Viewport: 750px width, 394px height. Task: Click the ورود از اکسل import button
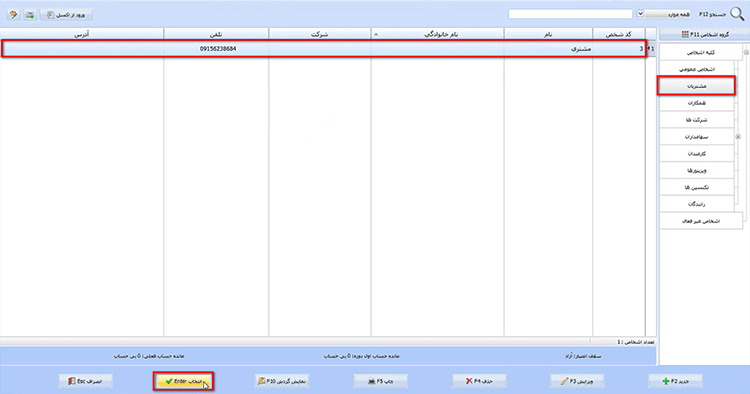(66, 15)
